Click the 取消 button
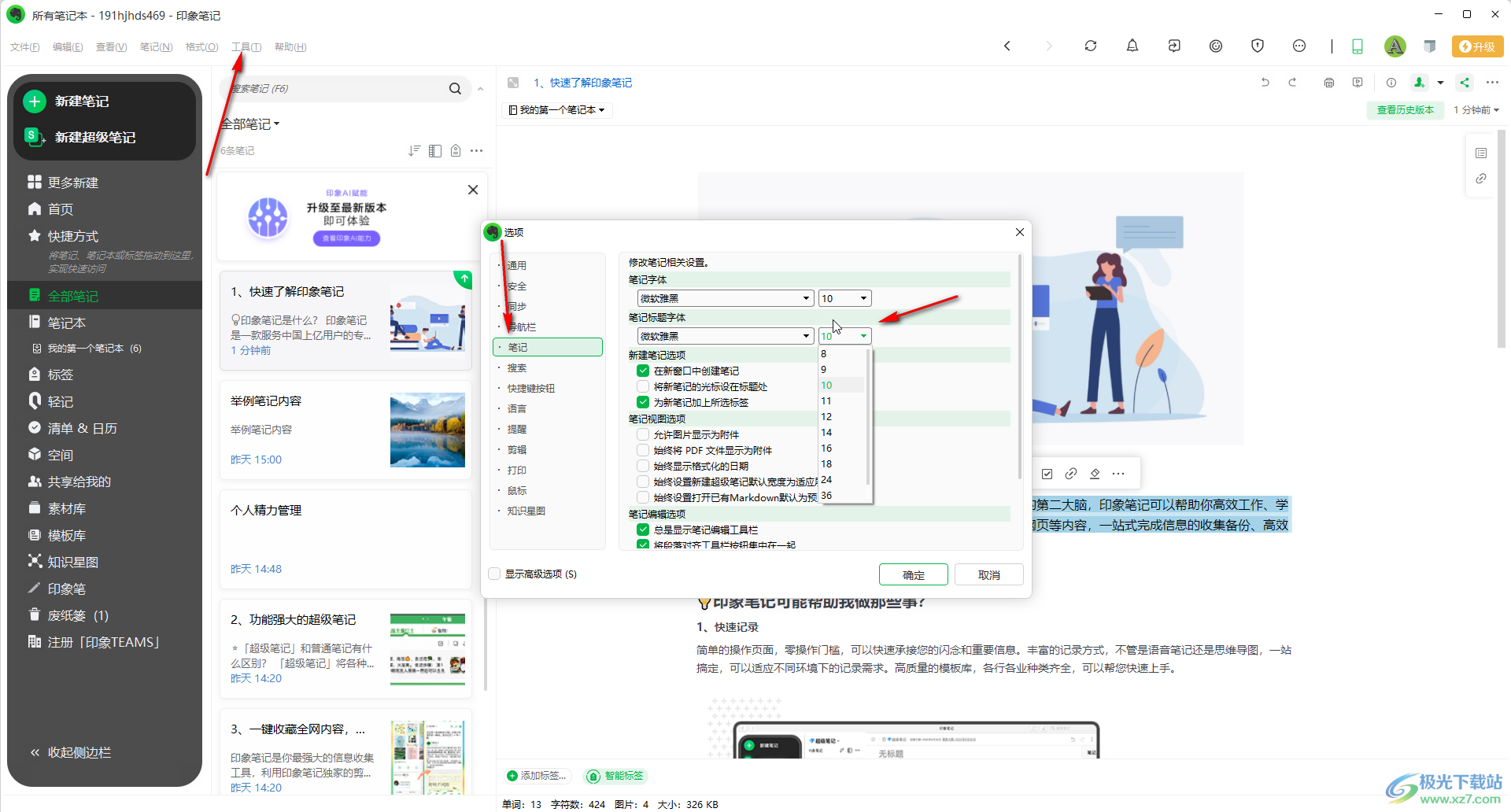Viewport: 1511px width, 812px height. tap(988, 574)
